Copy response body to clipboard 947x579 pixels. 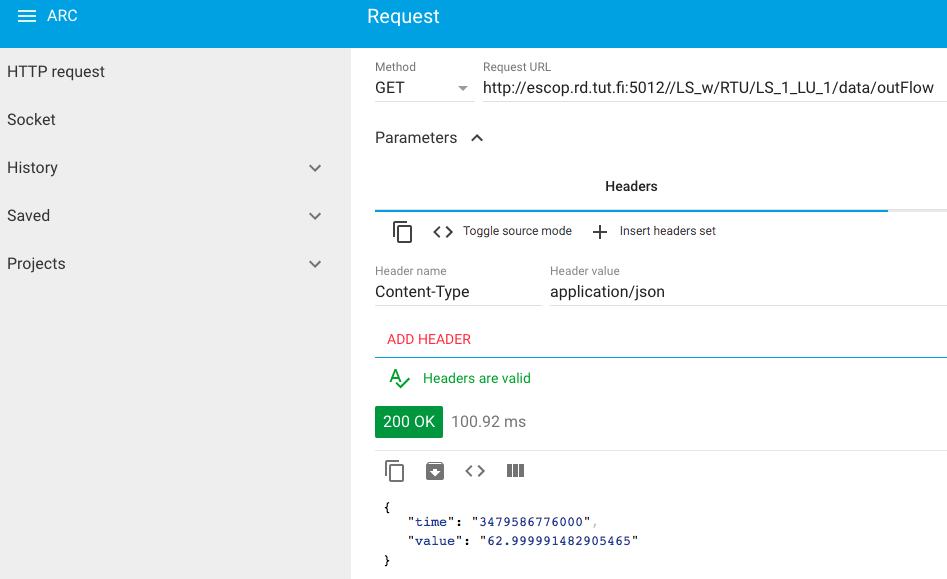[x=395, y=471]
